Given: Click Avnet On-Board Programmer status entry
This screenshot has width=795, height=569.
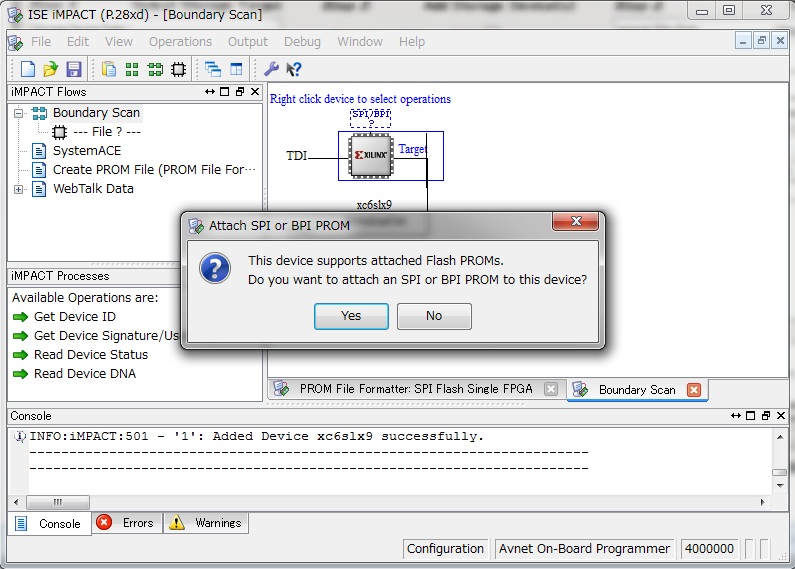Looking at the screenshot, I should pos(584,549).
